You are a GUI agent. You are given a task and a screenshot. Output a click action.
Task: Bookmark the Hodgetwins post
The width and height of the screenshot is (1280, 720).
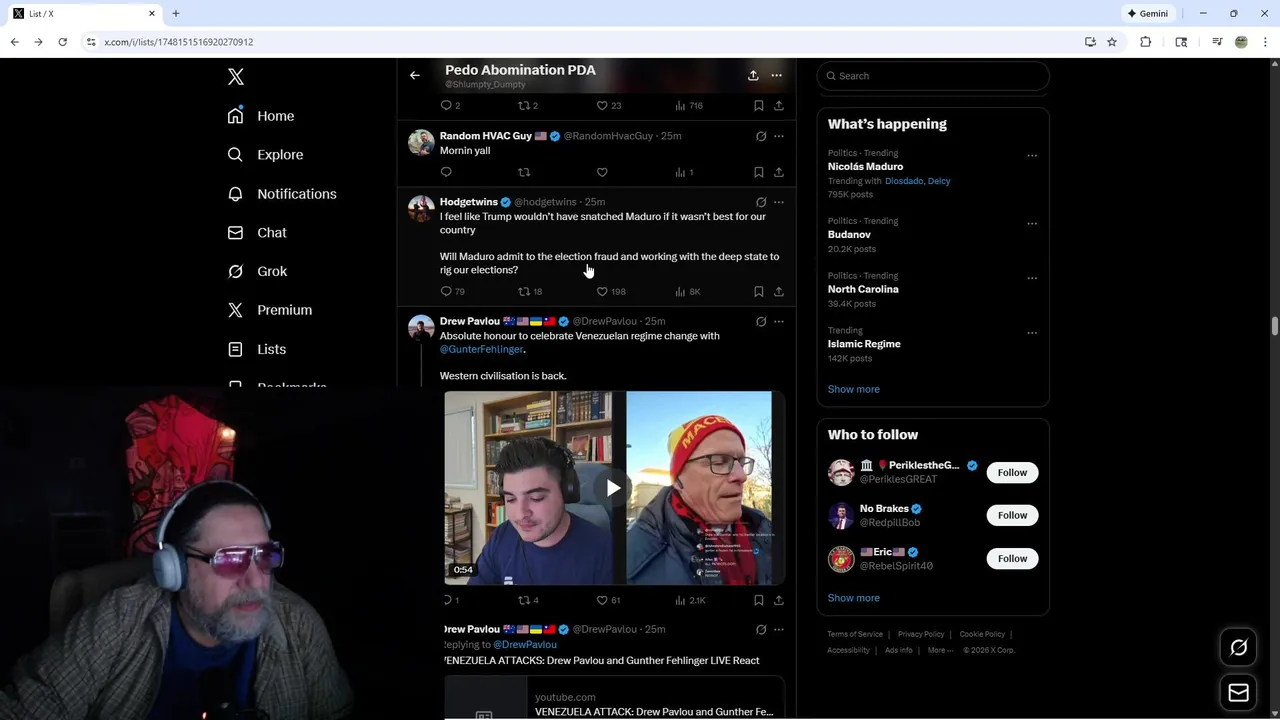(x=759, y=292)
